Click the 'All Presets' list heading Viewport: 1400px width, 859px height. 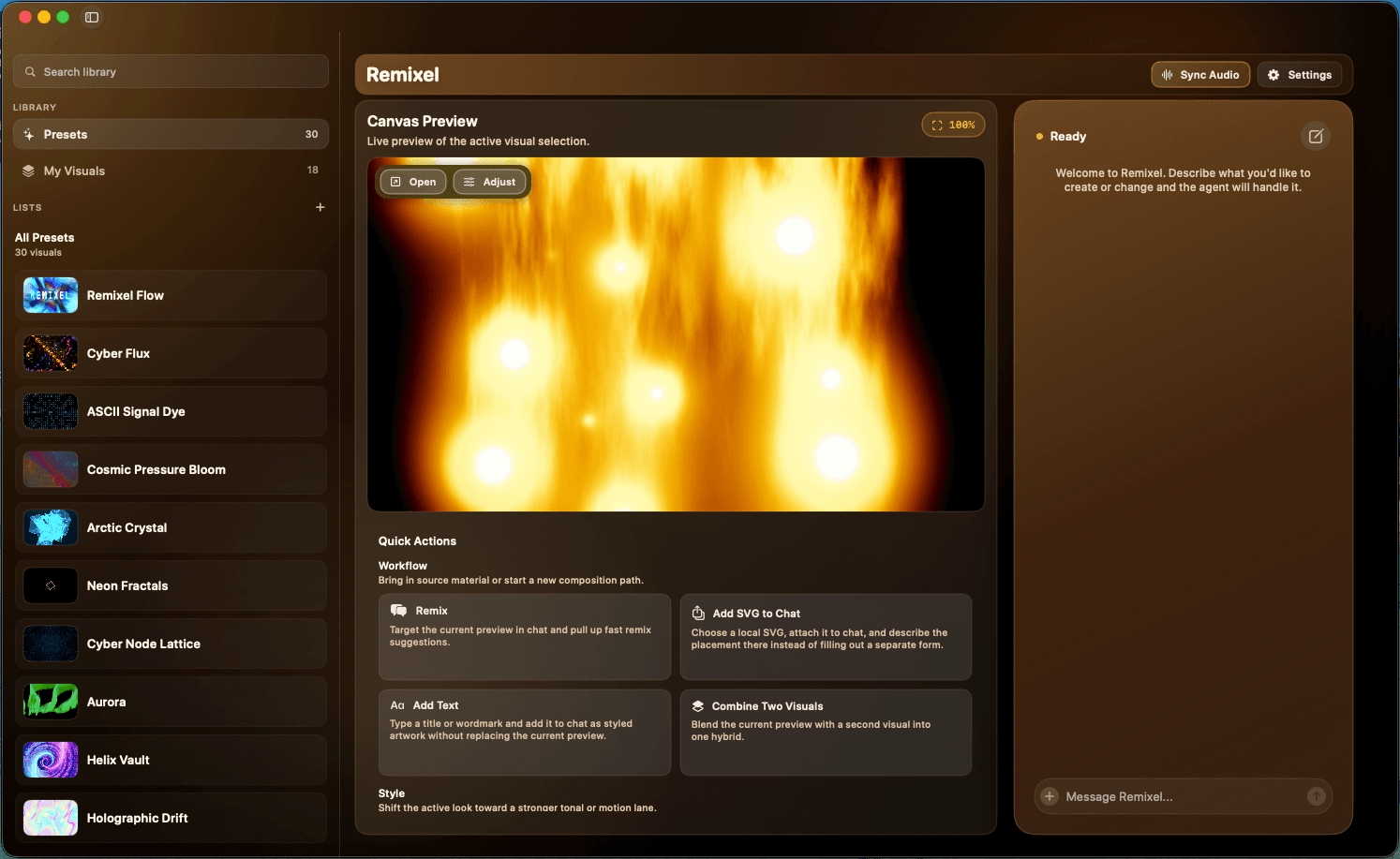pyautogui.click(x=44, y=238)
